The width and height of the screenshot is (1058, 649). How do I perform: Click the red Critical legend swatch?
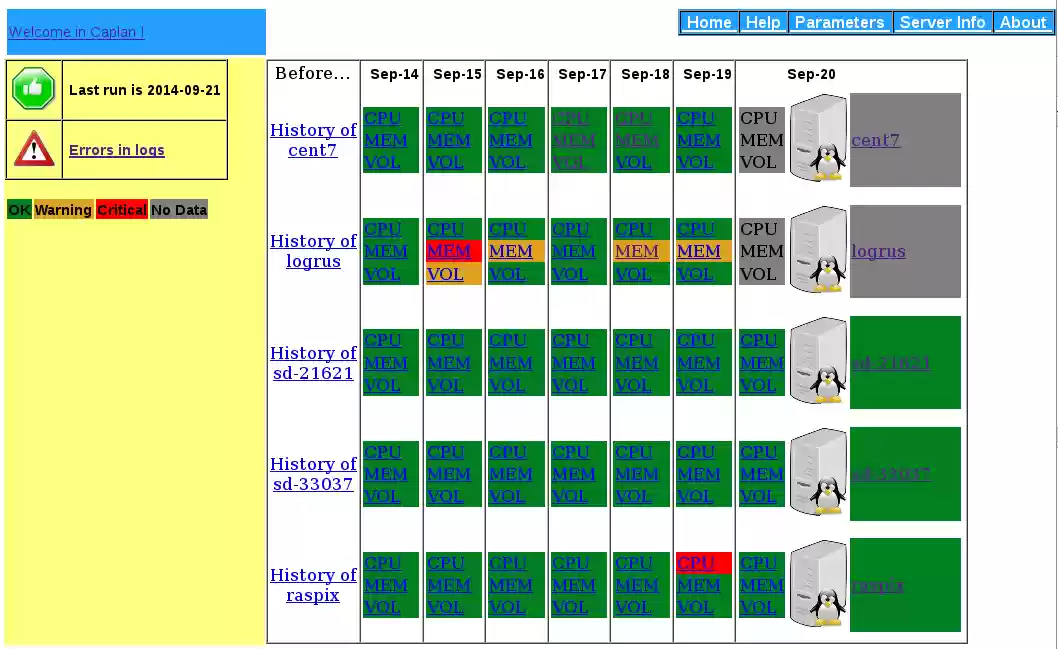point(122,210)
